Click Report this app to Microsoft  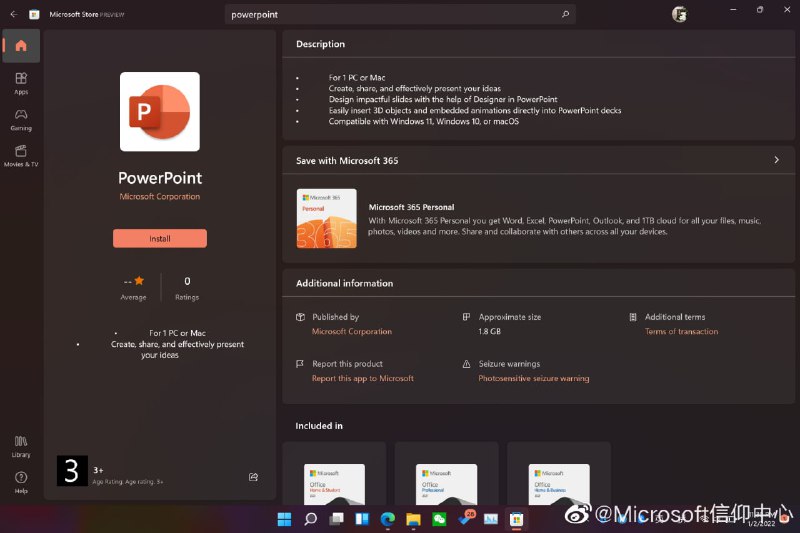363,378
